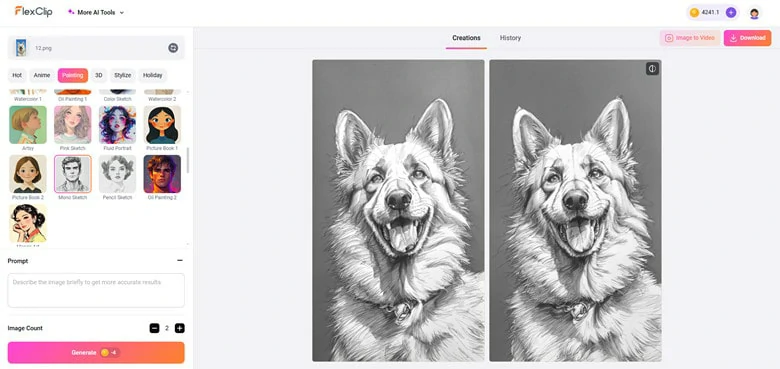The image size is (780, 369).
Task: Choose the Oil Painting 2 style
Action: click(x=162, y=174)
